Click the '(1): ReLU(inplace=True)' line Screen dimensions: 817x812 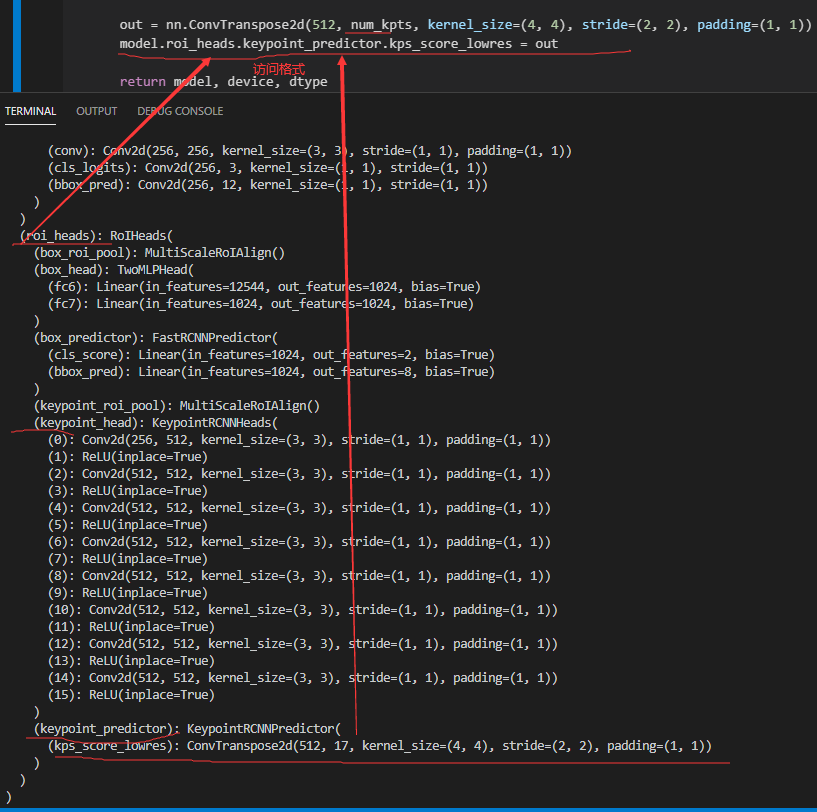(x=128, y=457)
